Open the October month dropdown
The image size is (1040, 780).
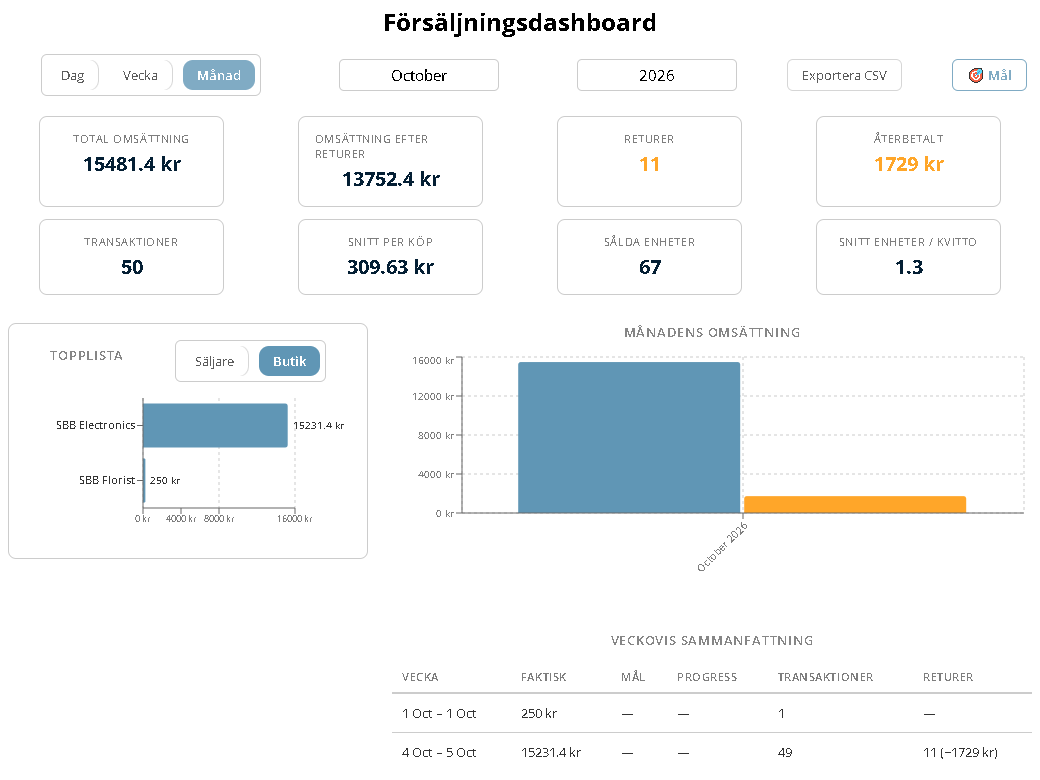tap(419, 76)
